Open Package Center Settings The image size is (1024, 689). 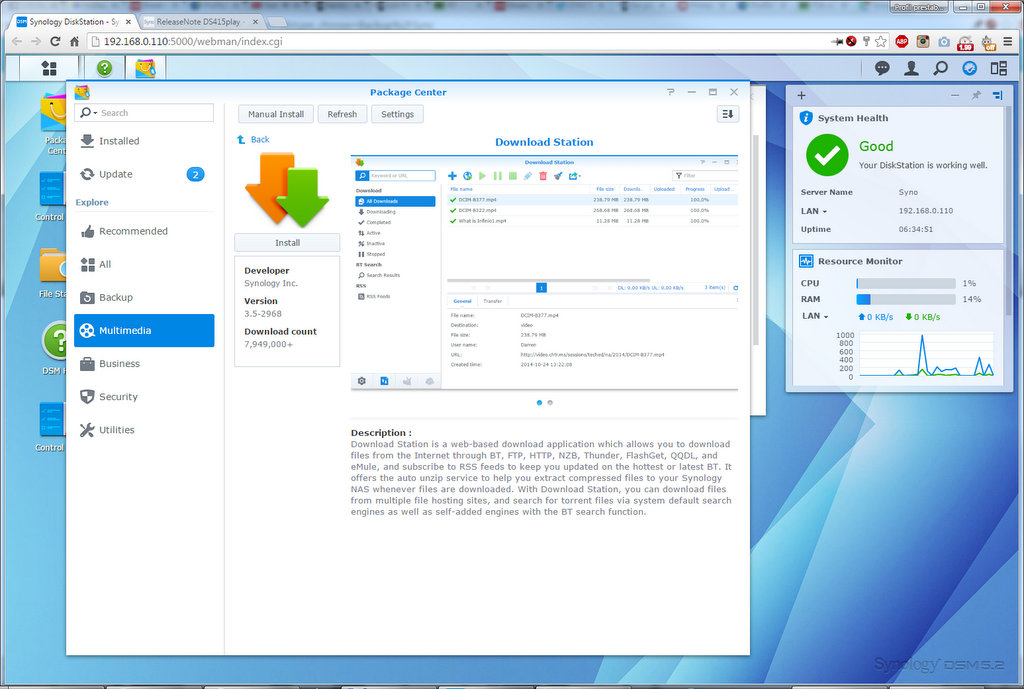click(397, 114)
